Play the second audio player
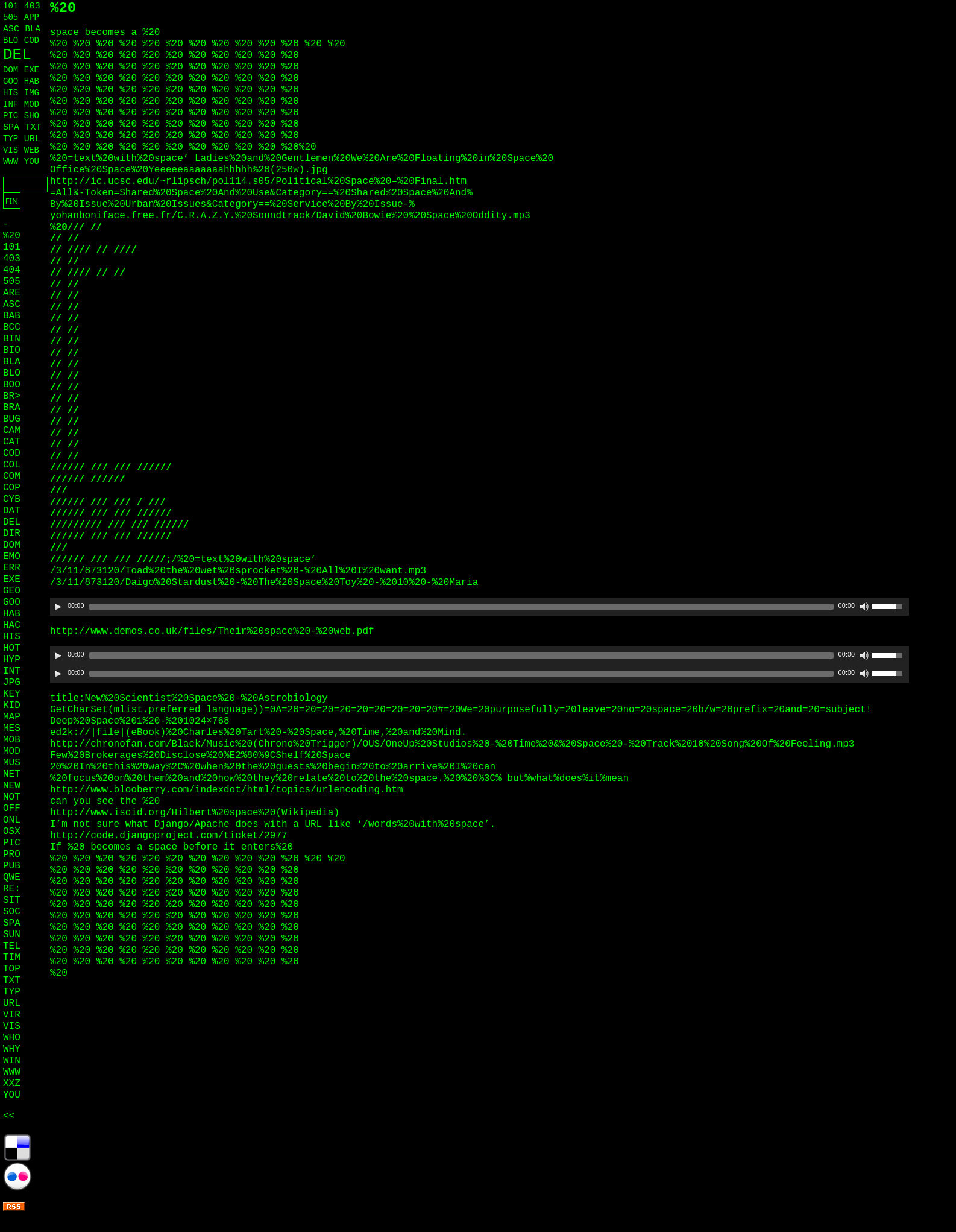The image size is (956, 1232). (58, 655)
